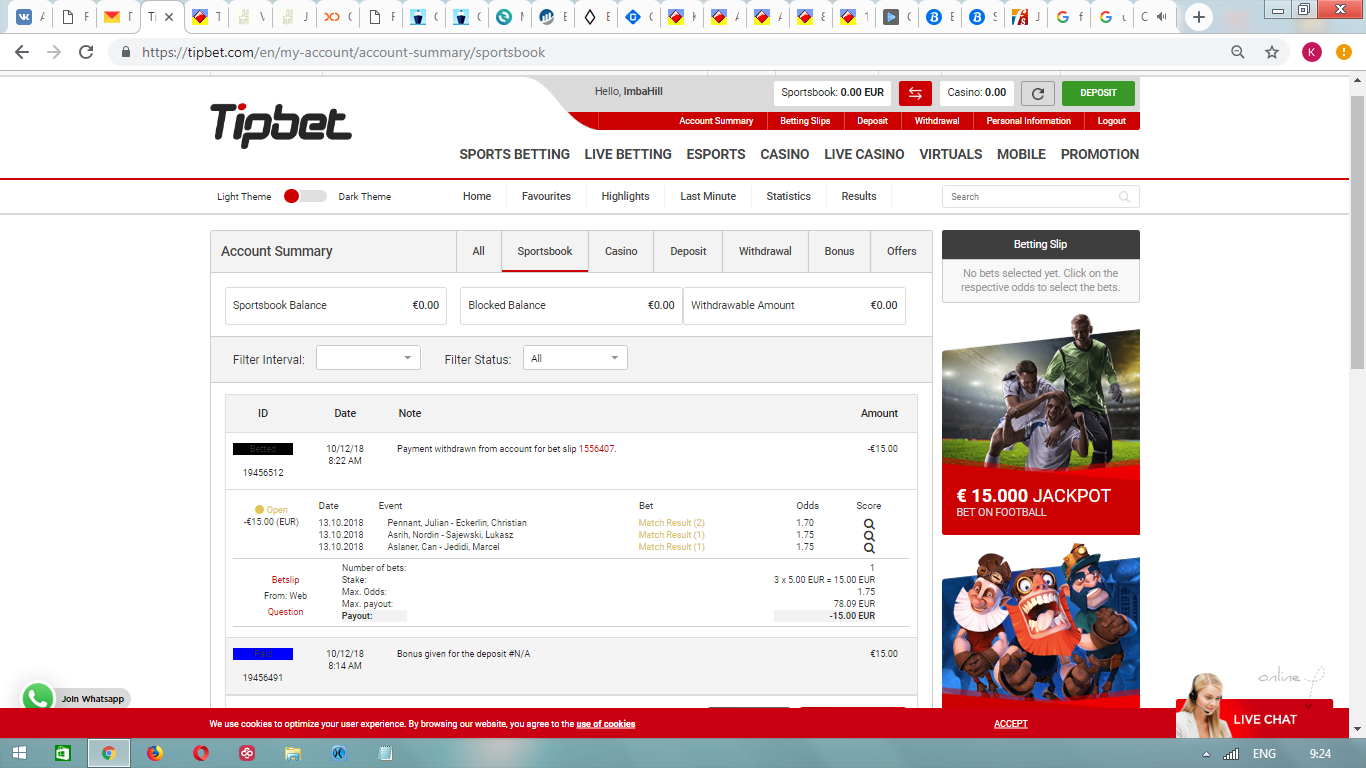Close the active Tipbet browser tab

(169, 17)
